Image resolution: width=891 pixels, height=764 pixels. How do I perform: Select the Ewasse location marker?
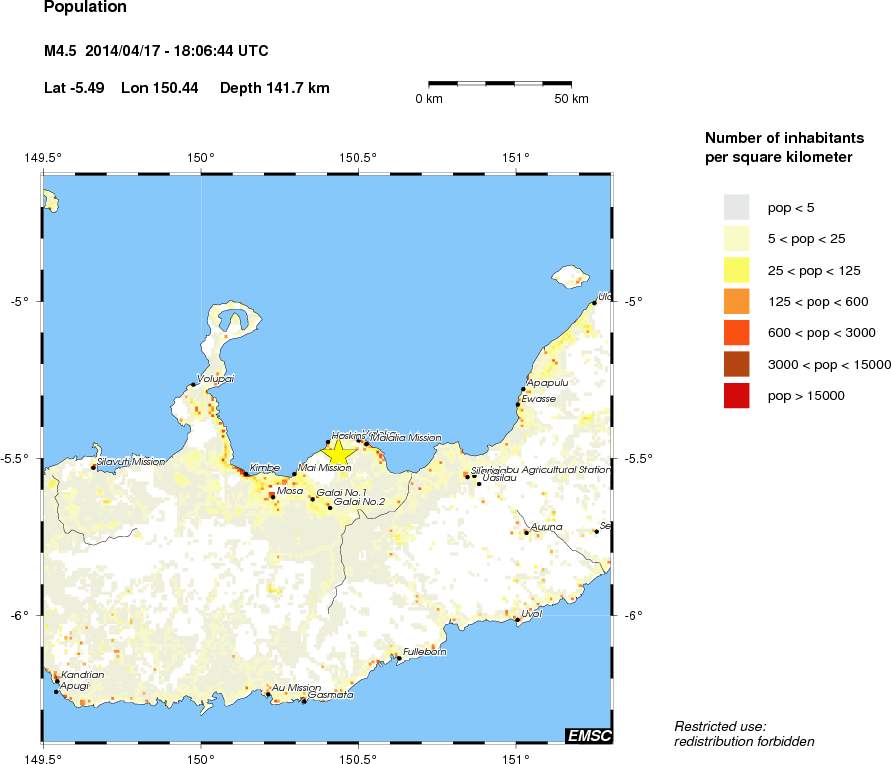tap(518, 404)
